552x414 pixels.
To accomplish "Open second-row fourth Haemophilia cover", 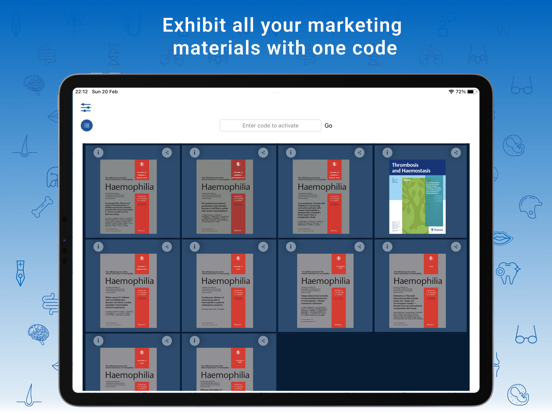I will pos(418,291).
